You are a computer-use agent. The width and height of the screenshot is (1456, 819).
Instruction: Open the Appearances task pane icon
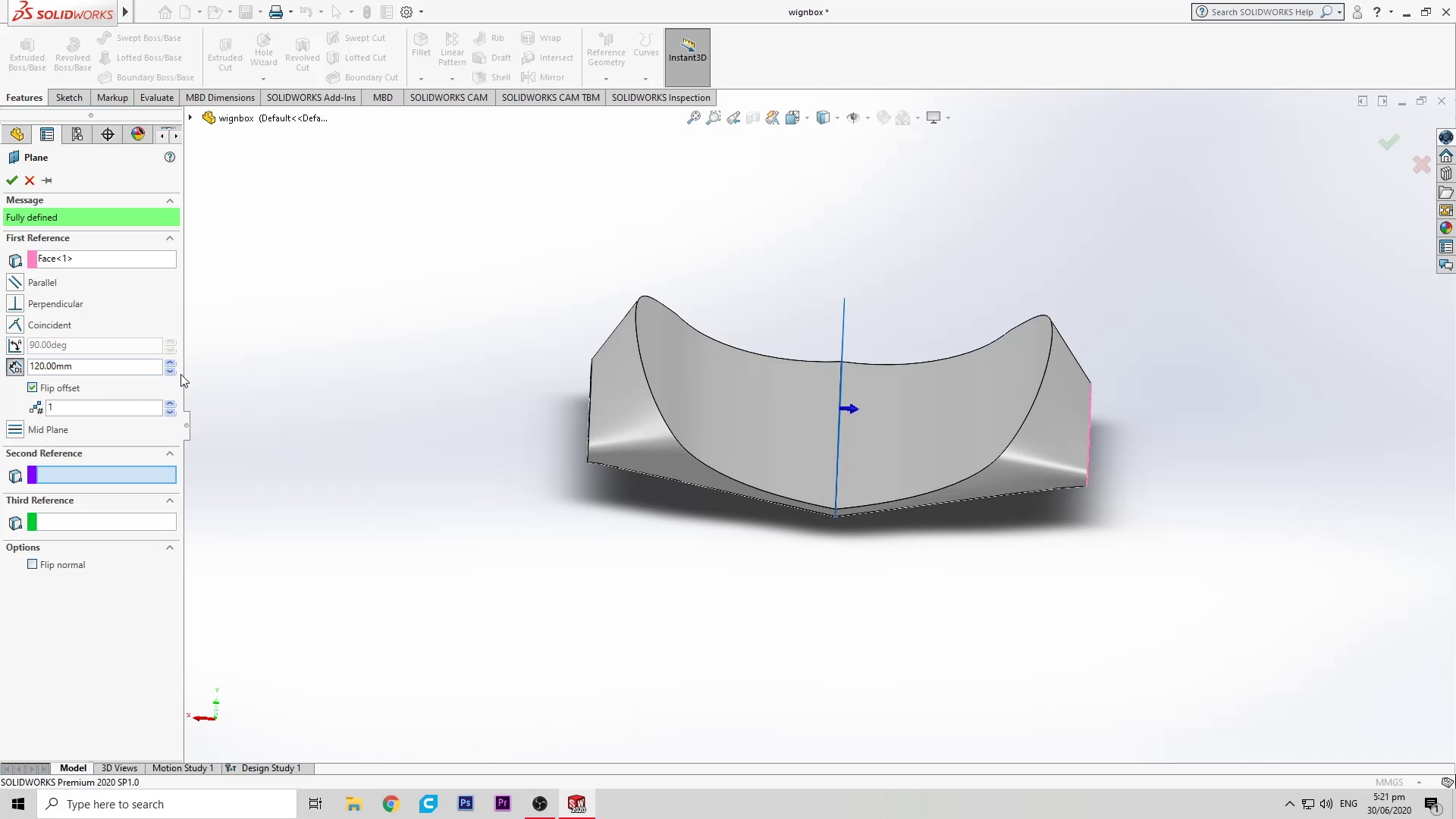(1446, 228)
